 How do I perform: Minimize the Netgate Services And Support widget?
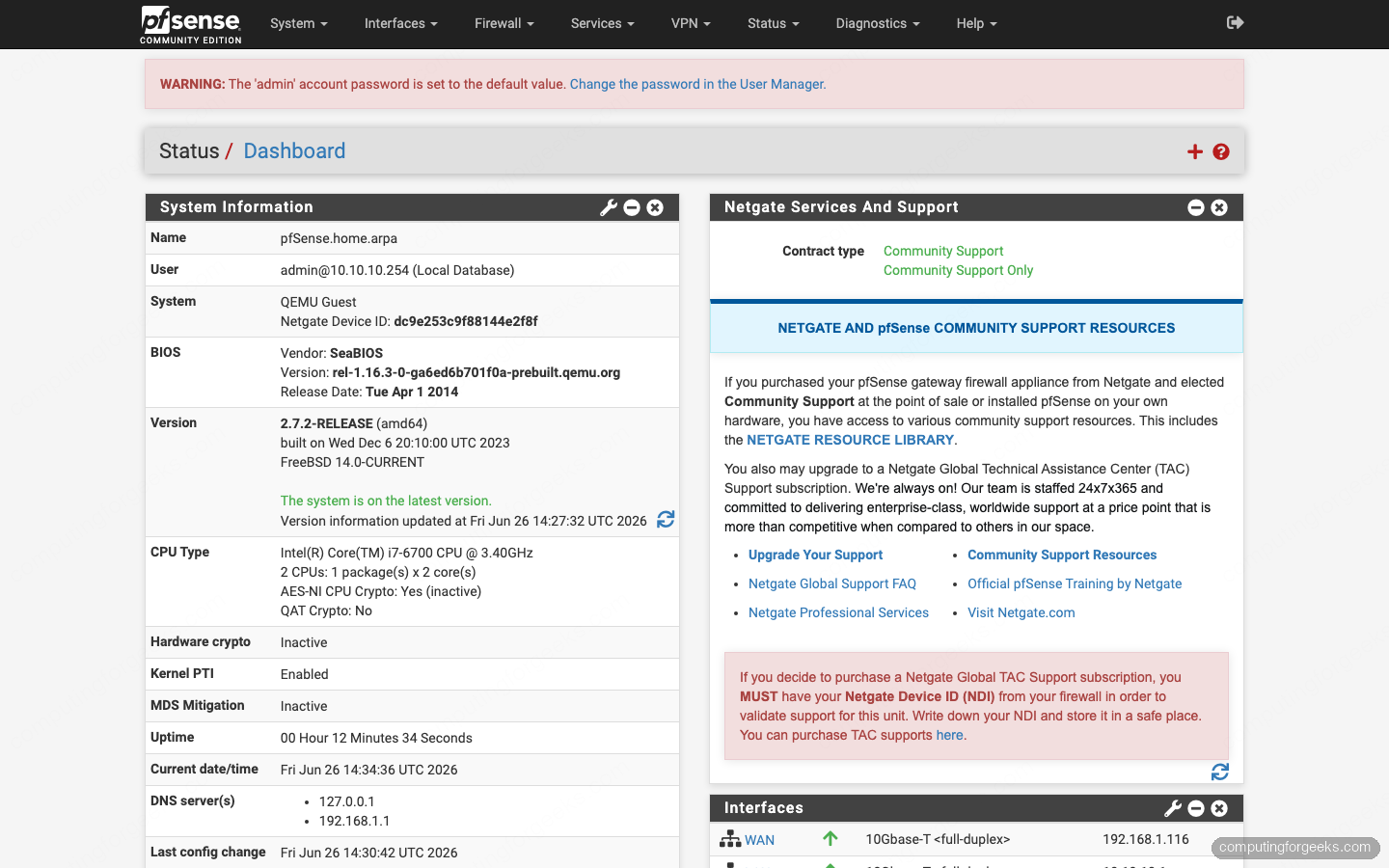point(1196,207)
